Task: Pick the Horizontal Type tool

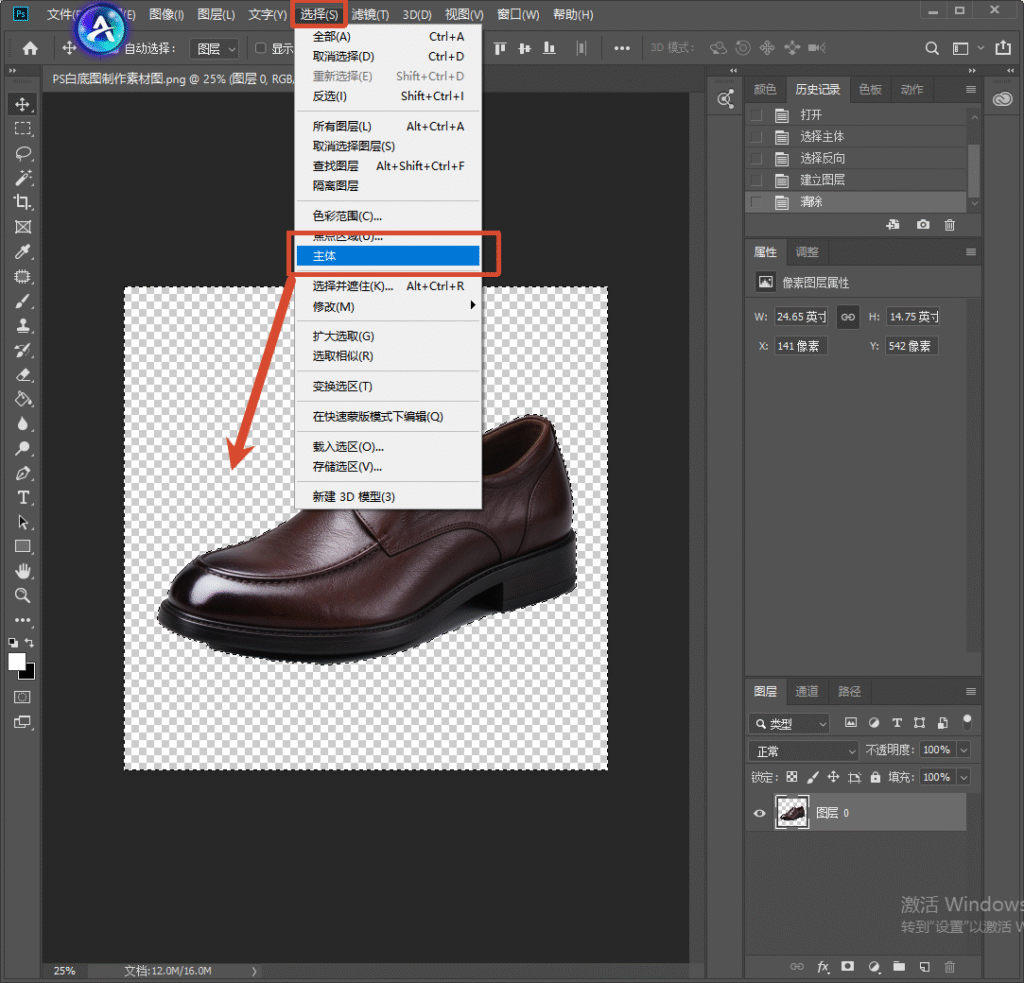Action: (23, 498)
